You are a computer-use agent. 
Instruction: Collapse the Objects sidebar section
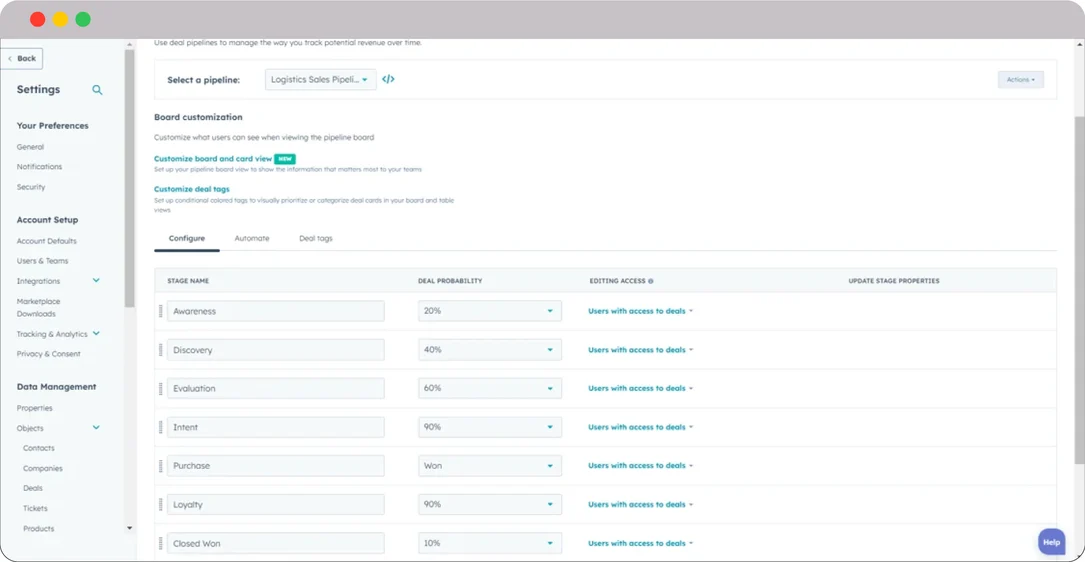(x=96, y=428)
